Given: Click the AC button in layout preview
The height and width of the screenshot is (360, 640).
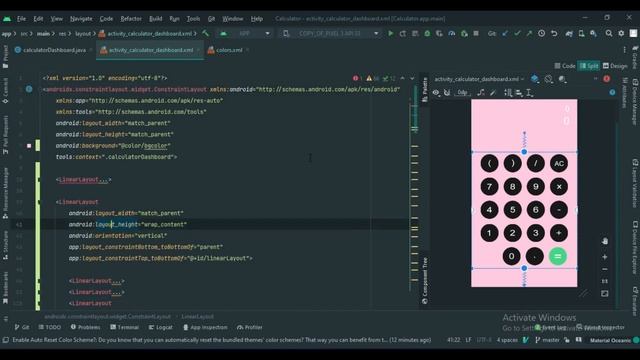Looking at the screenshot, I should pyautogui.click(x=559, y=164).
